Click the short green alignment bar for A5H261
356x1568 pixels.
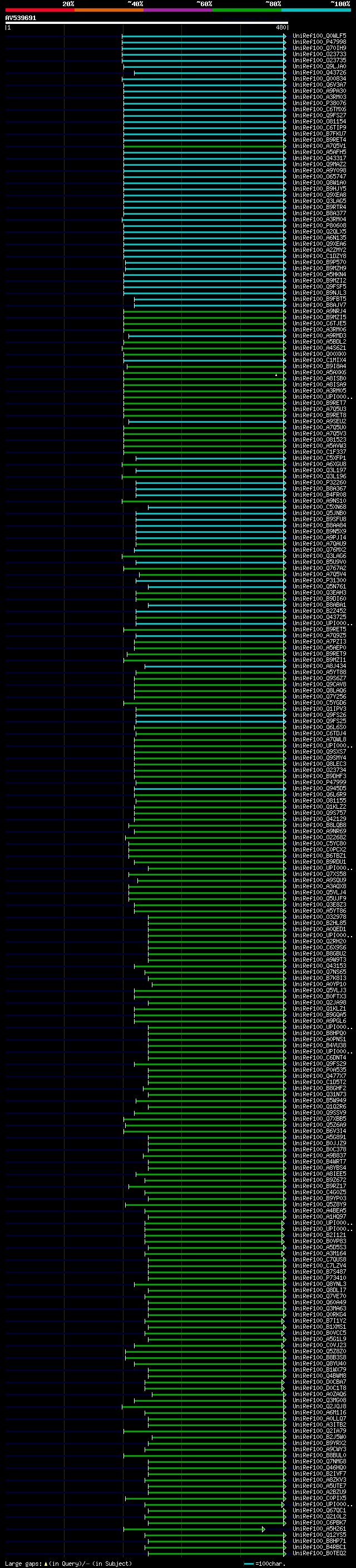point(194,1529)
